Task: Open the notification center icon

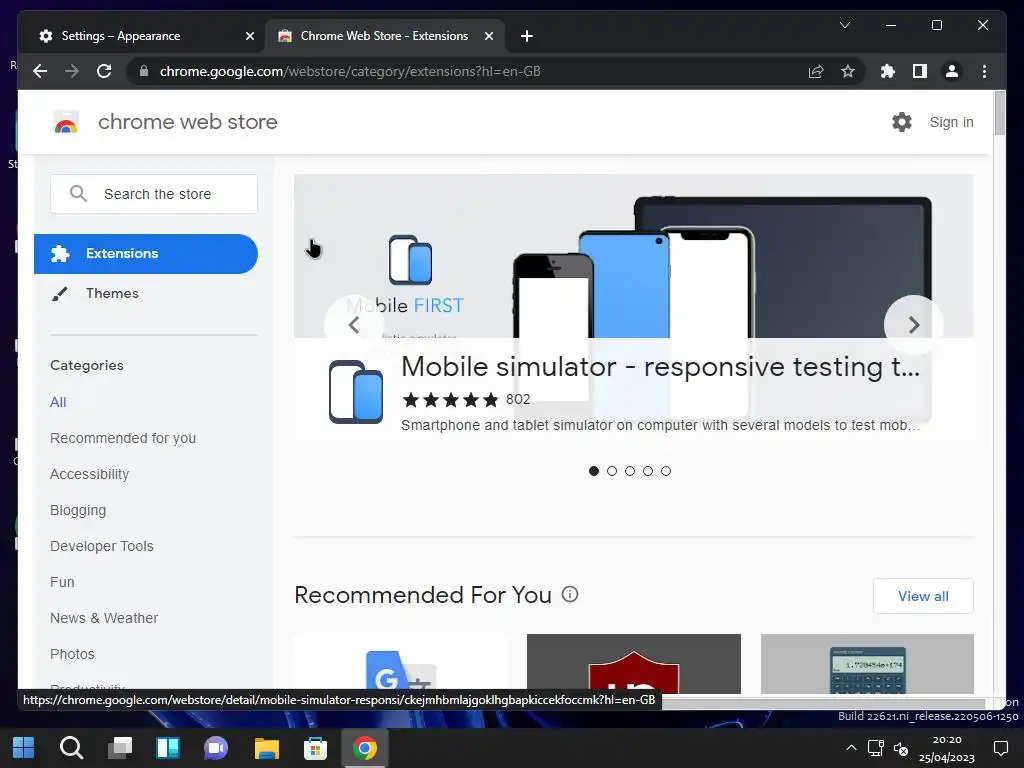Action: (x=1000, y=748)
